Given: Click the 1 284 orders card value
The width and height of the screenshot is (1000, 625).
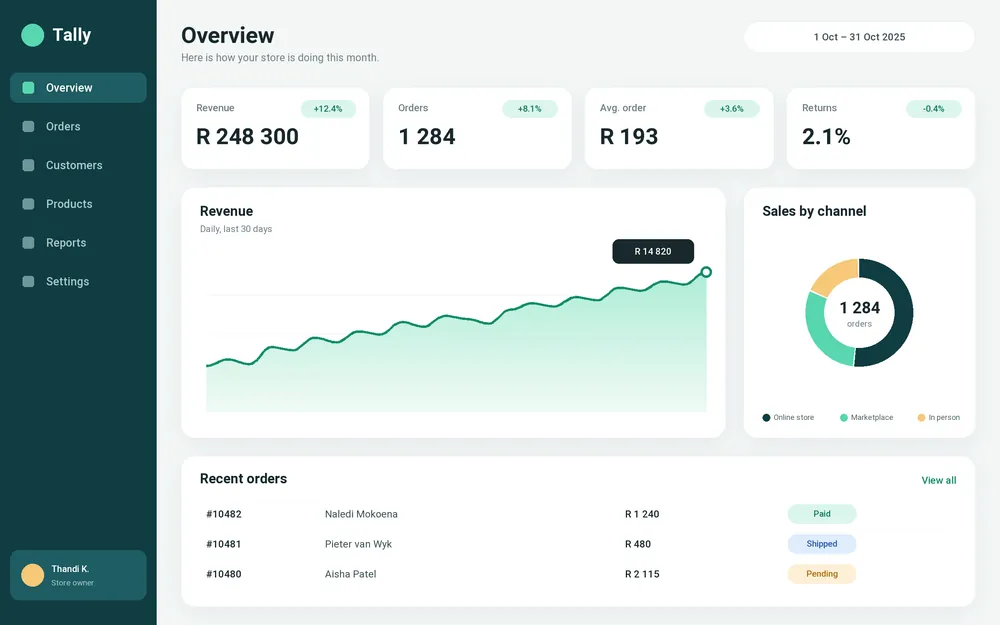Looking at the screenshot, I should pyautogui.click(x=427, y=136).
